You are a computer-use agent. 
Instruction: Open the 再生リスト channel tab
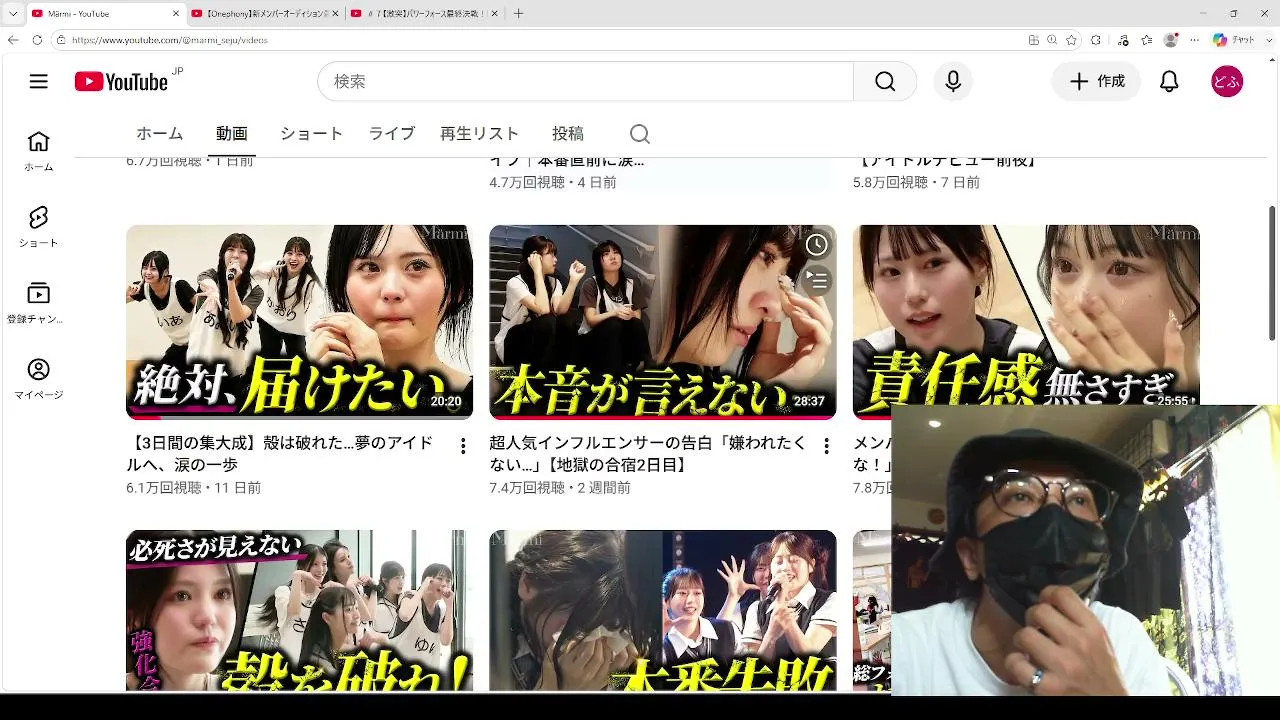coord(479,134)
